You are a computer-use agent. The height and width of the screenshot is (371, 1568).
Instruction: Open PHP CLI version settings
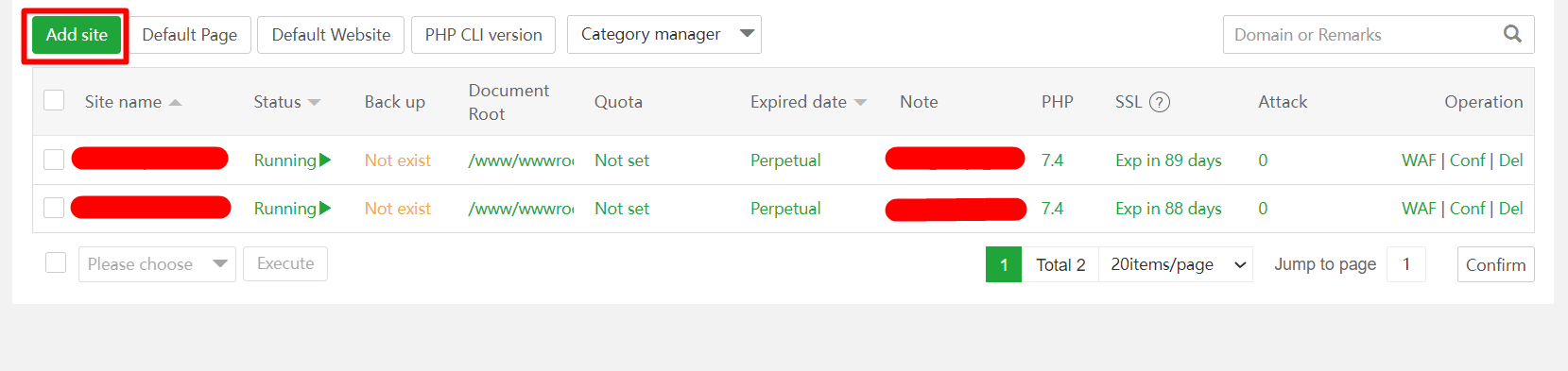point(483,35)
